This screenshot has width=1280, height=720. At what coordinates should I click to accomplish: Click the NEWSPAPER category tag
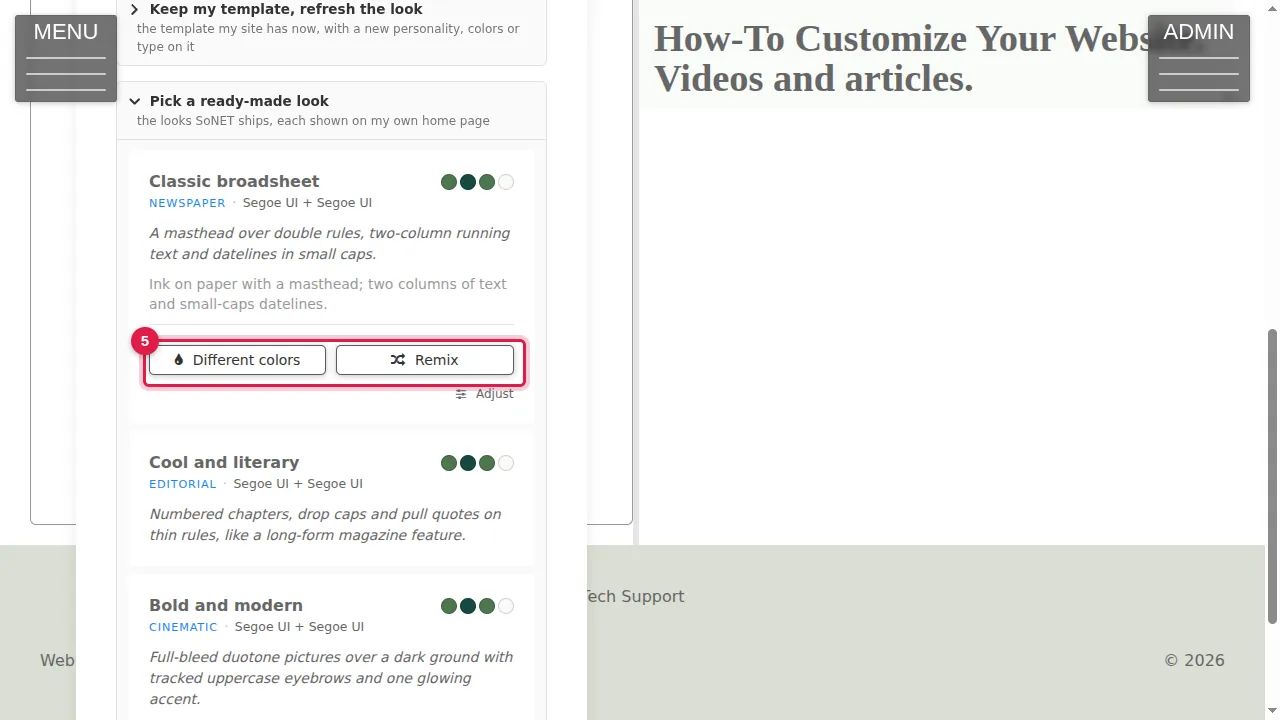point(187,203)
